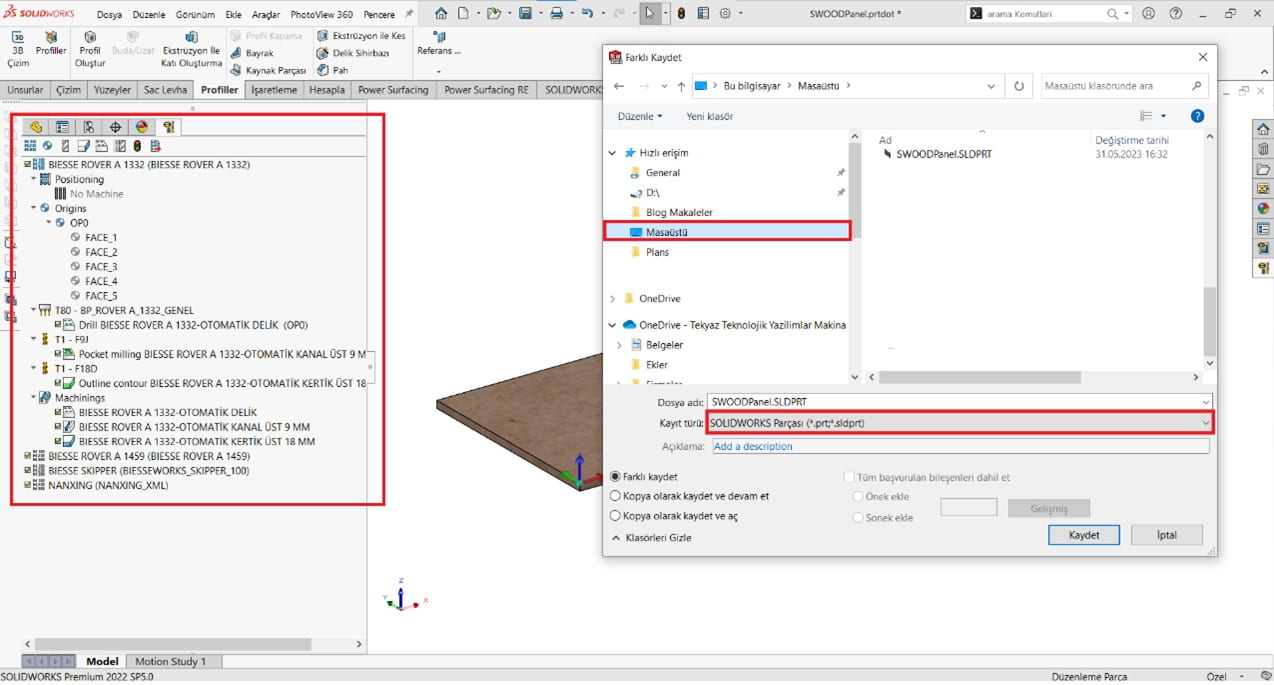Open the view options dropdown in Save dialog
1274x685 pixels.
coord(1163,116)
